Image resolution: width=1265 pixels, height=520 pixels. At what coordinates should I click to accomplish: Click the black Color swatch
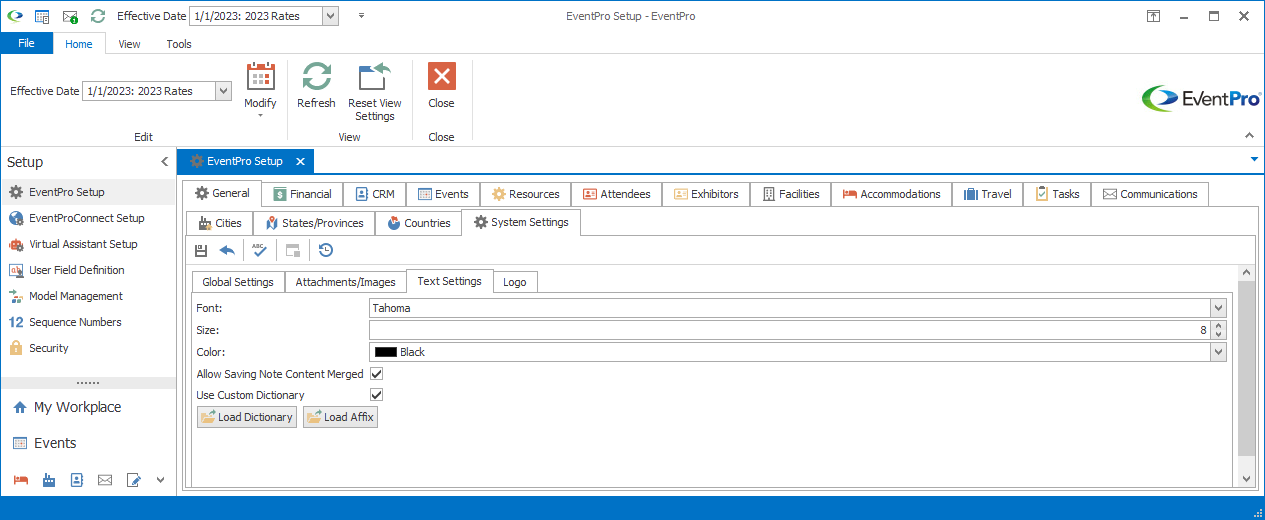tap(385, 352)
